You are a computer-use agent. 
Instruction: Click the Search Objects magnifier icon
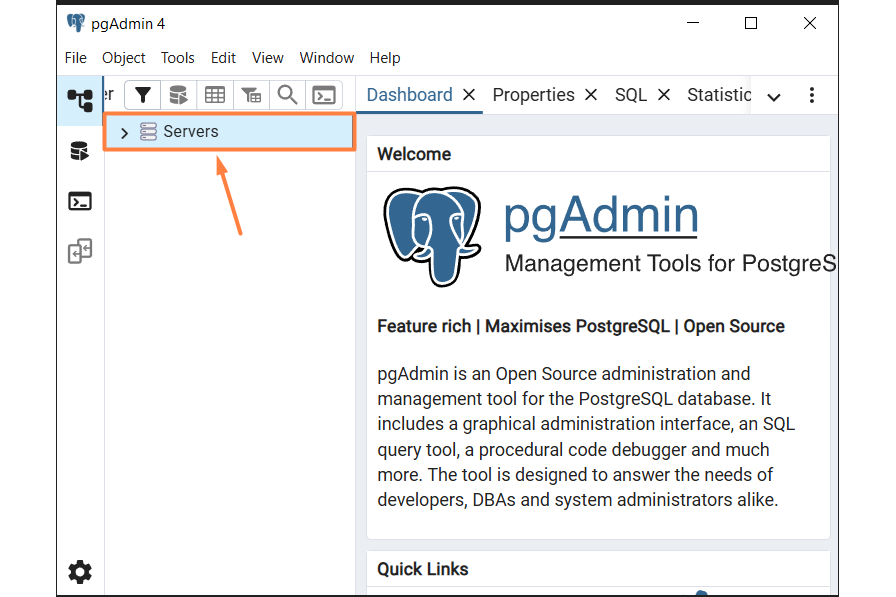(x=287, y=95)
